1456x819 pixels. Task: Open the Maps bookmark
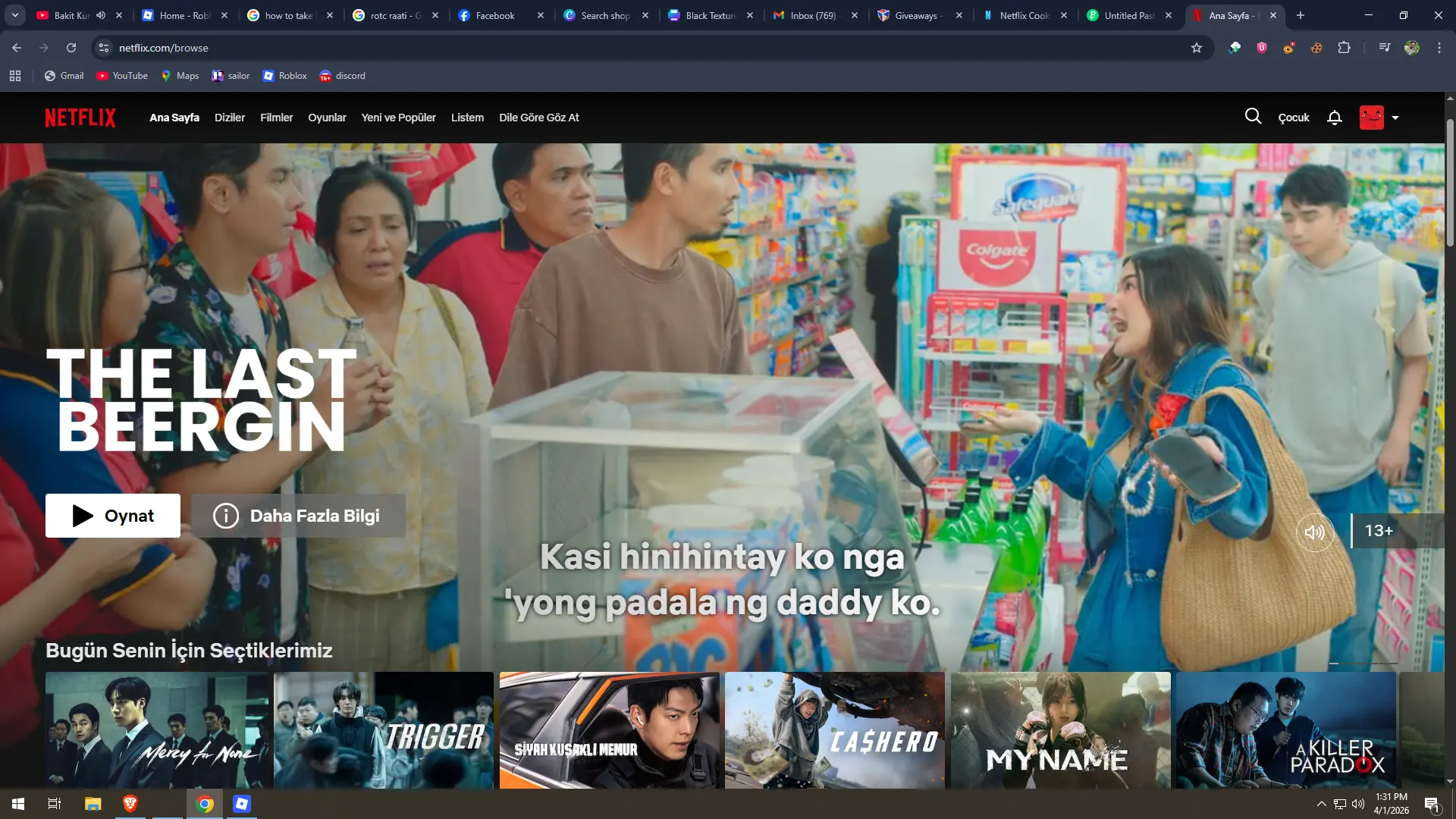click(x=180, y=76)
